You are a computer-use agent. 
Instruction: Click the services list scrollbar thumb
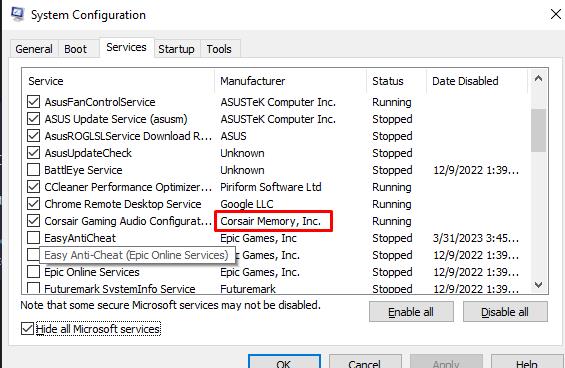click(x=538, y=130)
